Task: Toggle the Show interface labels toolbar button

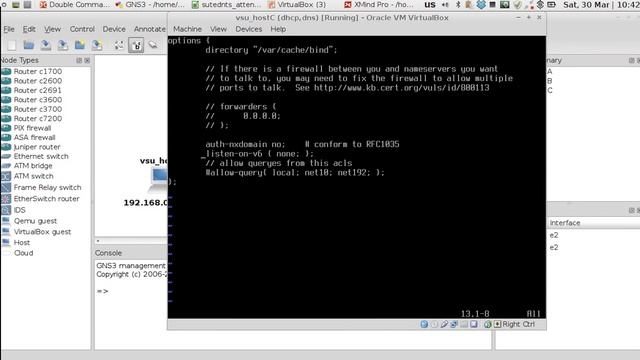Action: tap(136, 45)
